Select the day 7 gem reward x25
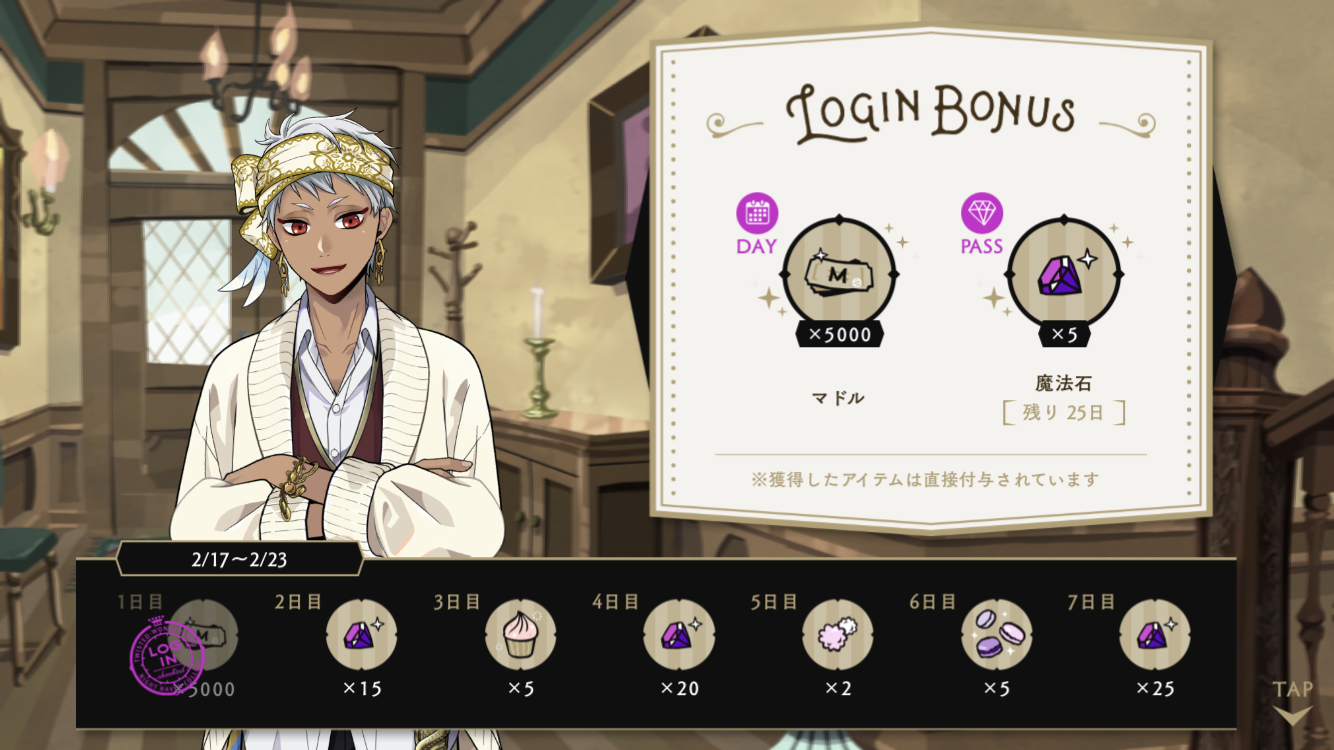Viewport: 1334px width, 750px height. click(1154, 634)
